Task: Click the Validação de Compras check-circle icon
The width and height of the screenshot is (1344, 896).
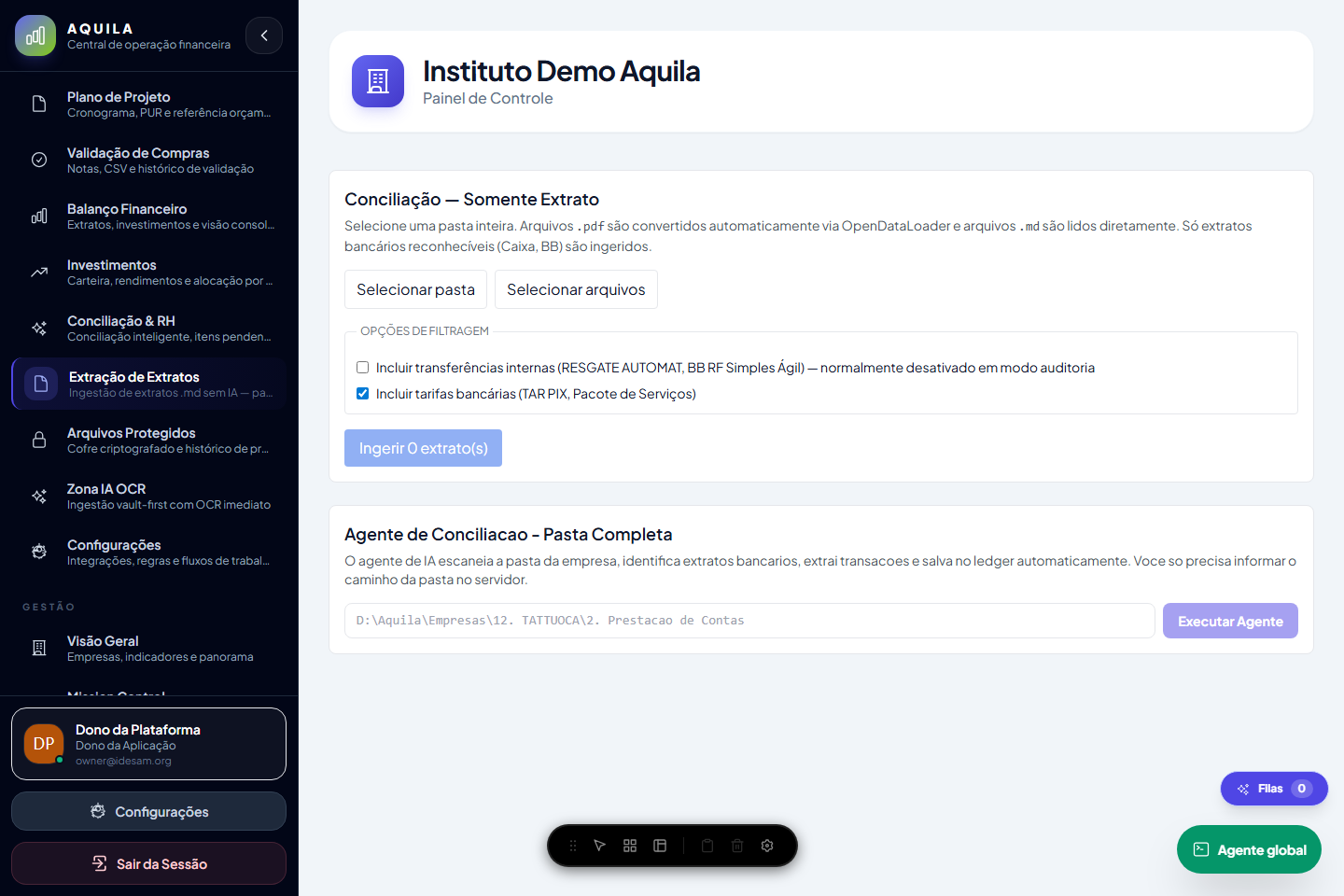Action: pos(39,160)
